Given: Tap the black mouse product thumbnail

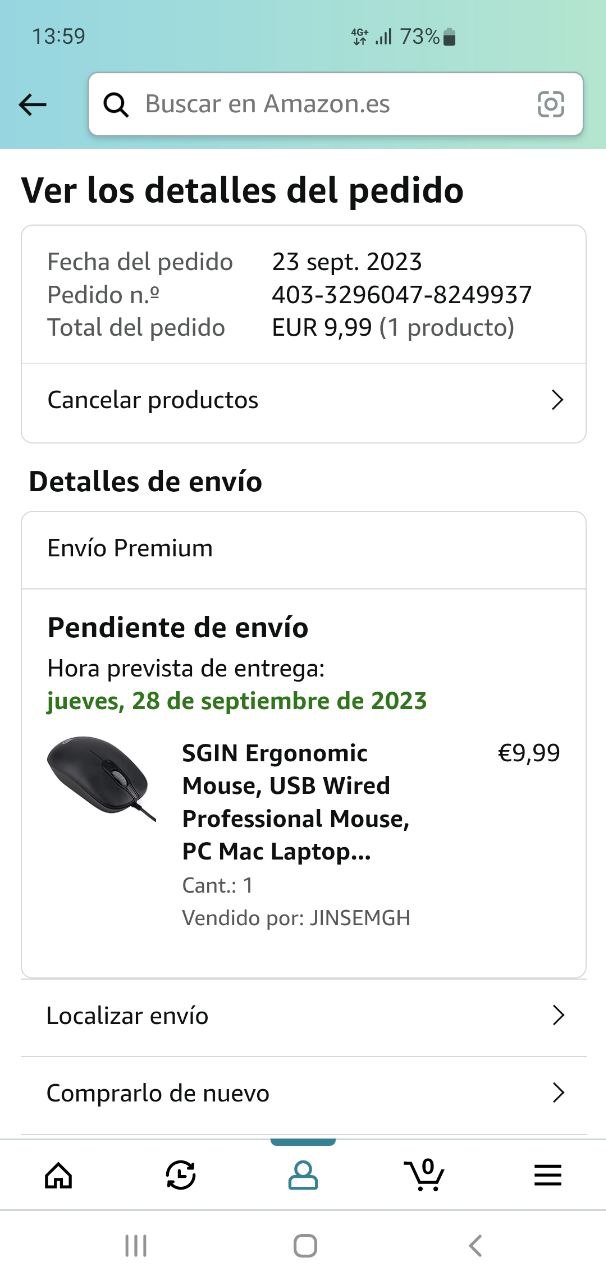Looking at the screenshot, I should (x=101, y=777).
